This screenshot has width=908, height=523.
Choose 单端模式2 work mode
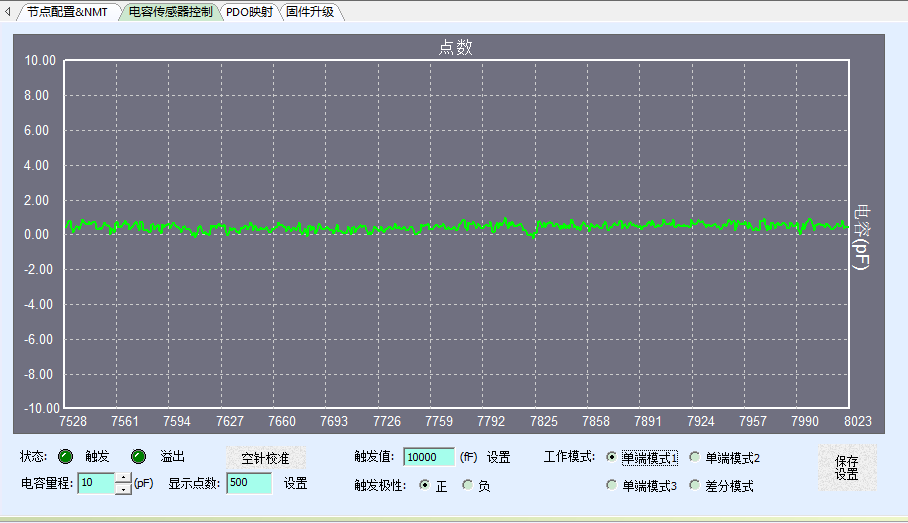pyautogui.click(x=695, y=458)
